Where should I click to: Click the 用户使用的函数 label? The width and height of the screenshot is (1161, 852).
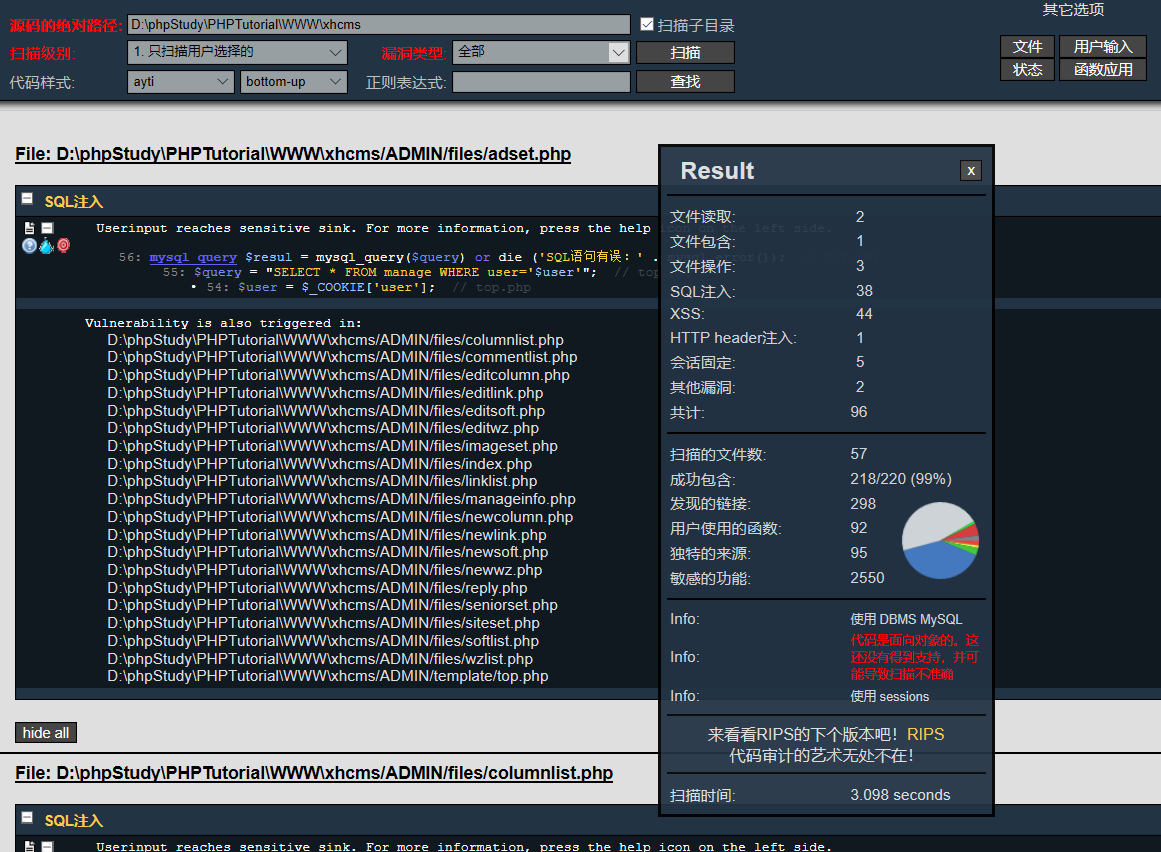725,529
